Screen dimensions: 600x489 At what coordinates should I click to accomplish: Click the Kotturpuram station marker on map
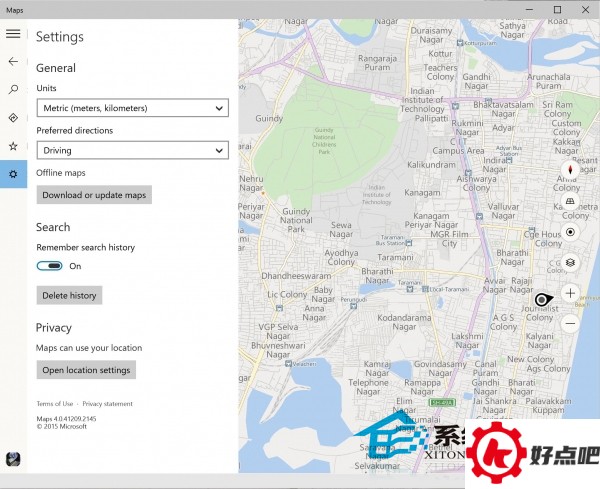[x=460, y=43]
